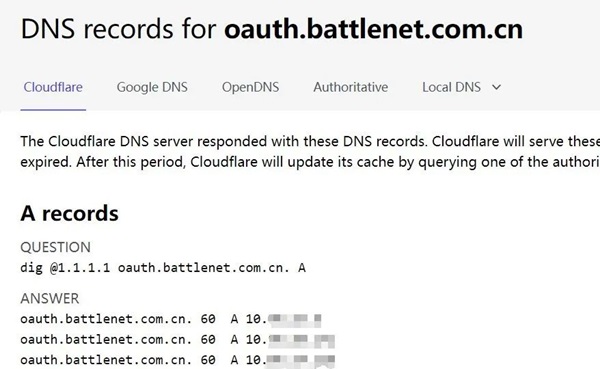The image size is (600, 369).
Task: Select the first oauth.battlenet.com.cn answer record
Action: [171, 319]
